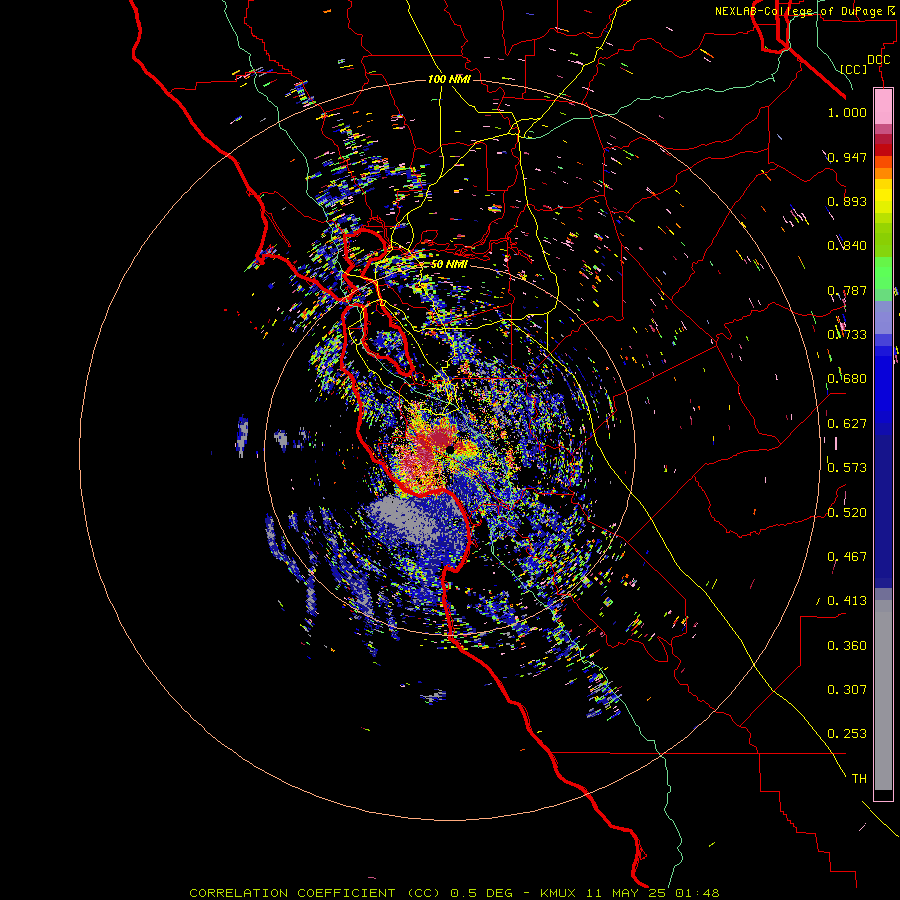Select the 0.947 scale value
900x900 pixels.
click(x=847, y=157)
